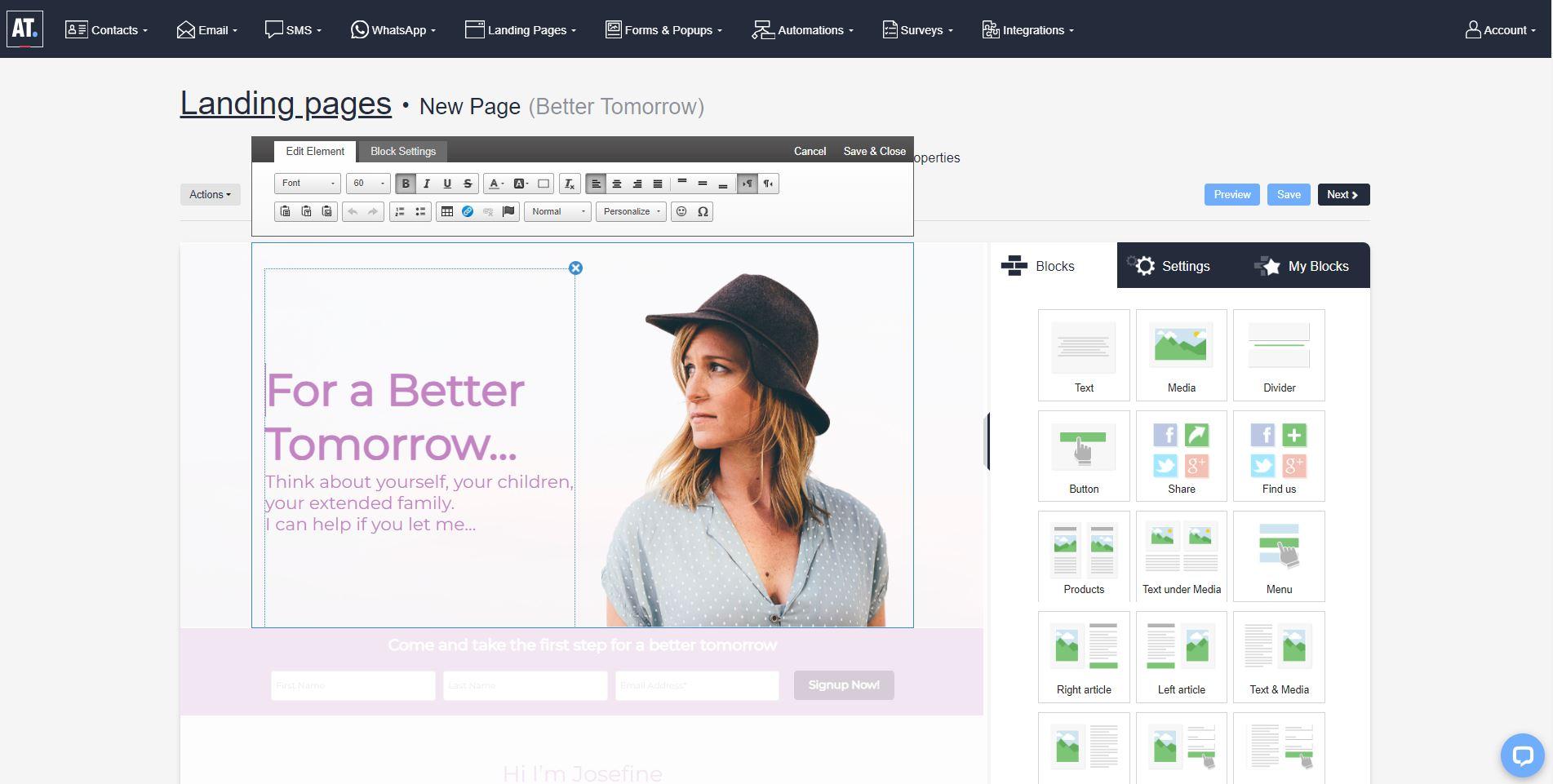
Task: Open the Automations menu
Action: pos(803,30)
